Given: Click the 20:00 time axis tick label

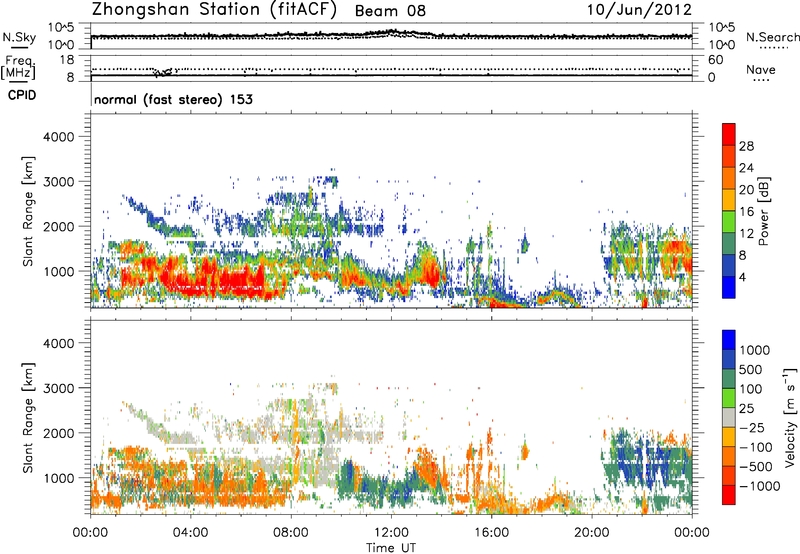Looking at the screenshot, I should pos(592,533).
